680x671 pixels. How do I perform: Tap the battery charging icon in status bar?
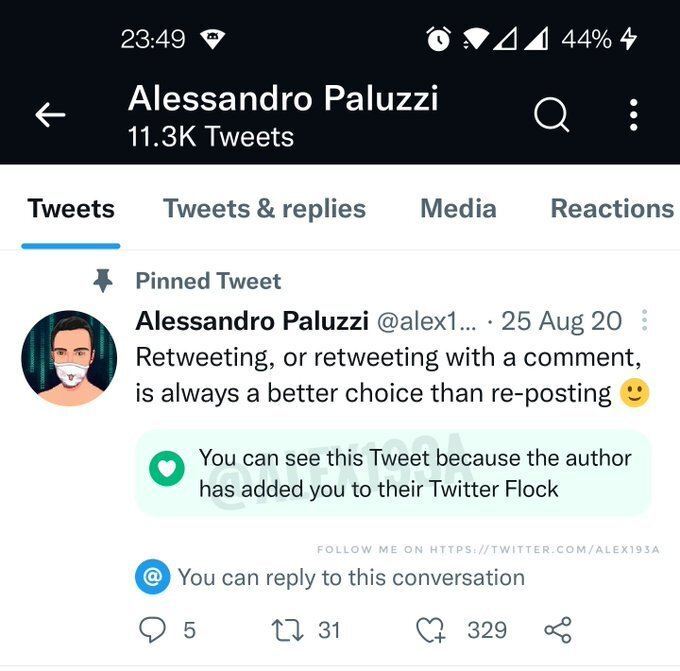pos(628,39)
